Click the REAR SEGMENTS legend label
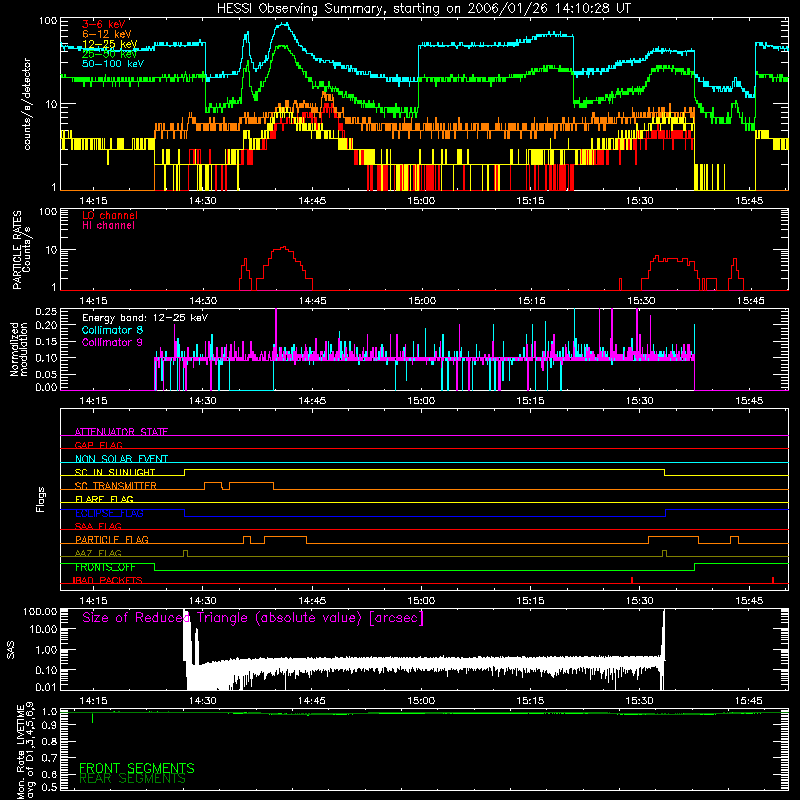The image size is (800, 800). (x=133, y=779)
